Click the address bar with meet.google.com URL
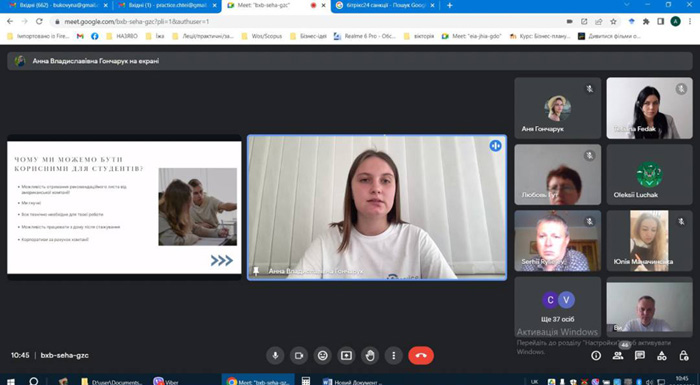The width and height of the screenshot is (700, 385). (x=308, y=21)
